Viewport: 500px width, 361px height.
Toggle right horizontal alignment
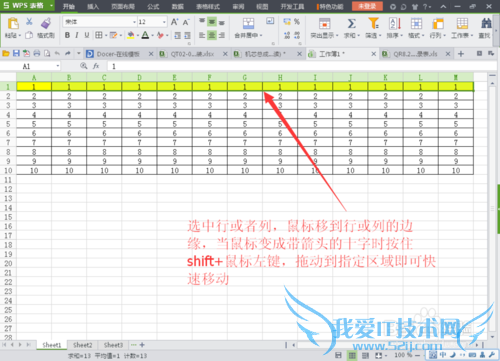click(x=222, y=35)
